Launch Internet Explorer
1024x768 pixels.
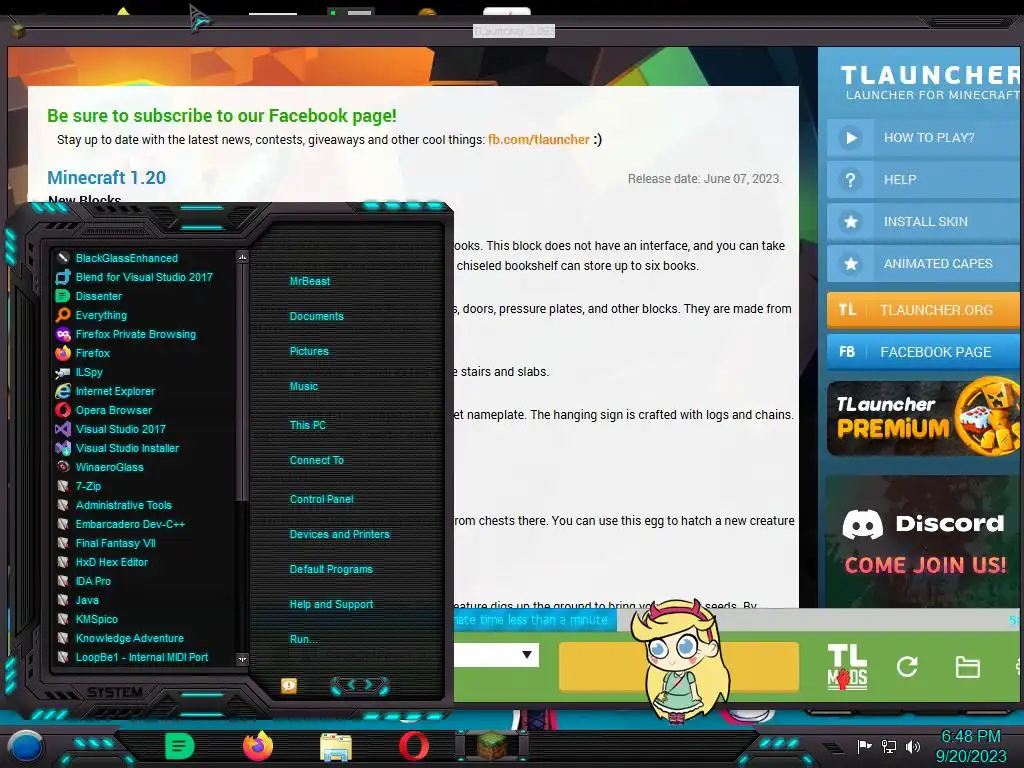tap(106, 391)
